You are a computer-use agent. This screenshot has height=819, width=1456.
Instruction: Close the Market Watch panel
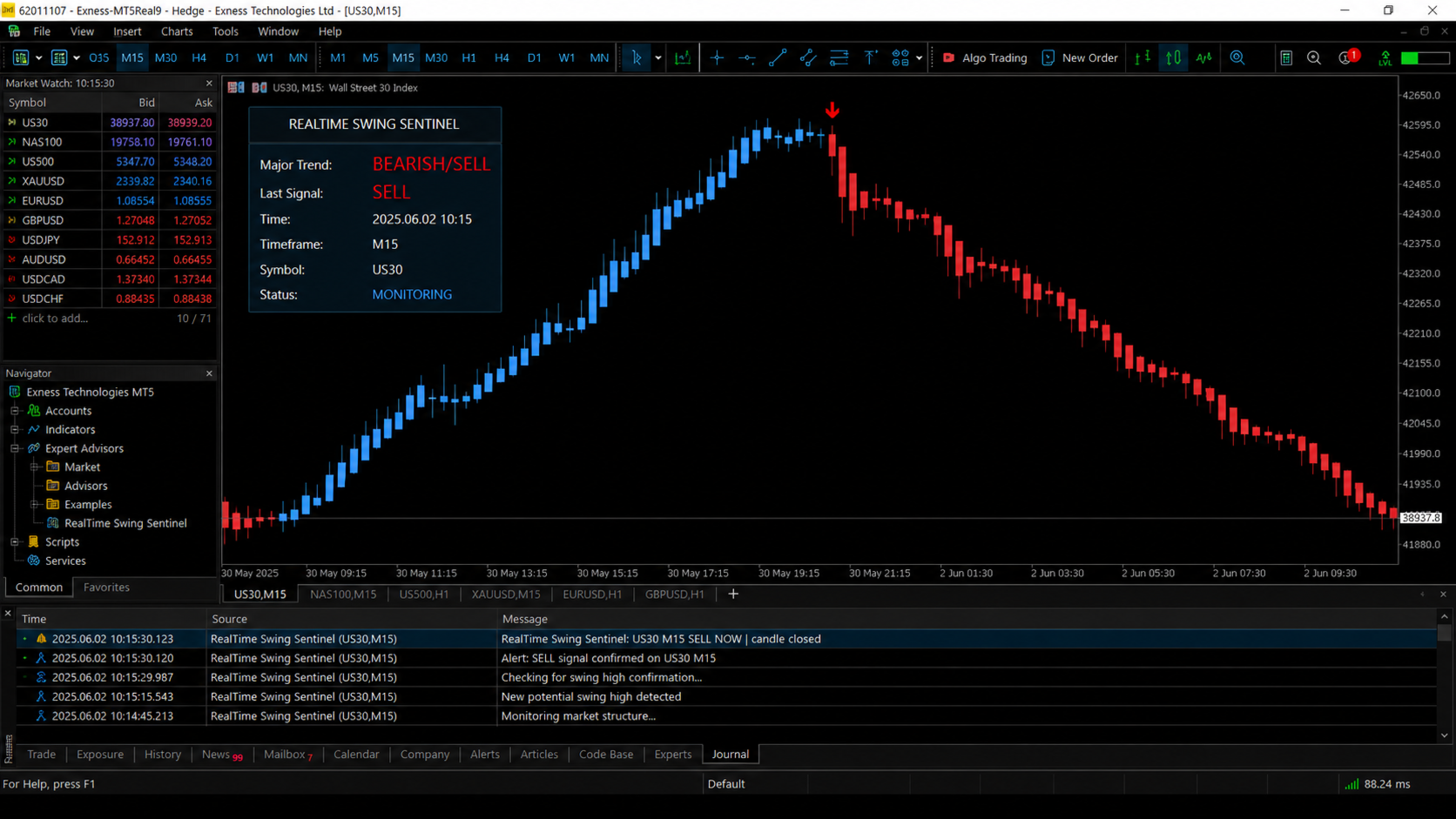coord(209,84)
